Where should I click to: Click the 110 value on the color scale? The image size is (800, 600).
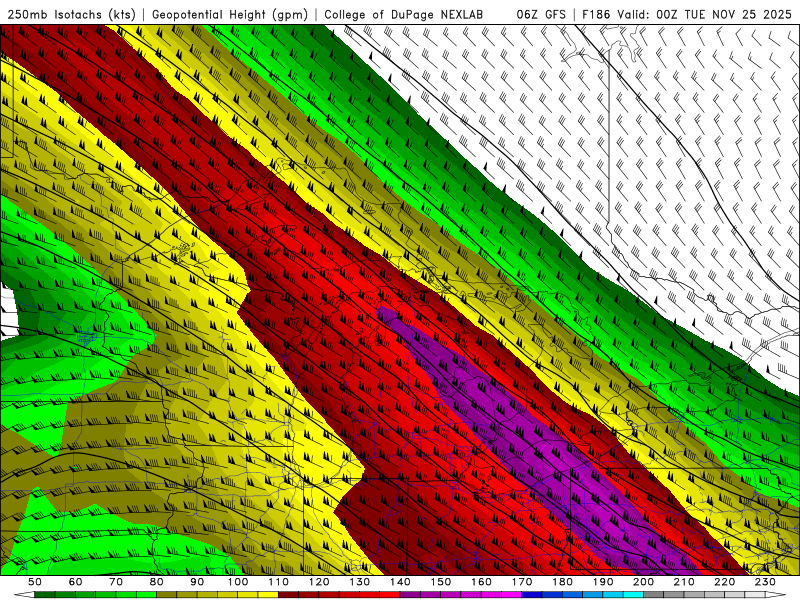click(x=279, y=582)
